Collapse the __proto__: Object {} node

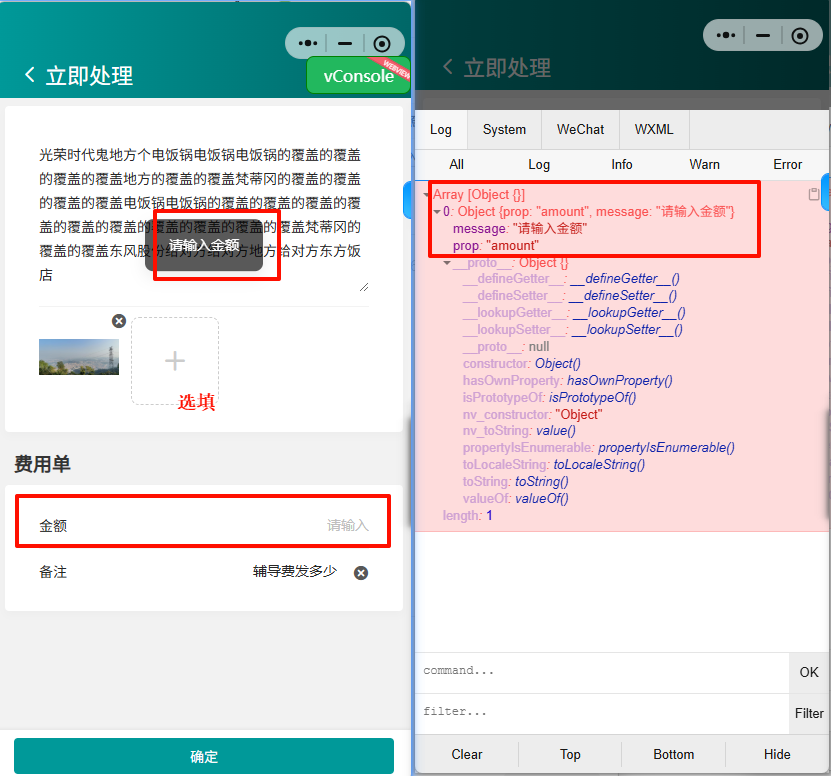[447, 263]
